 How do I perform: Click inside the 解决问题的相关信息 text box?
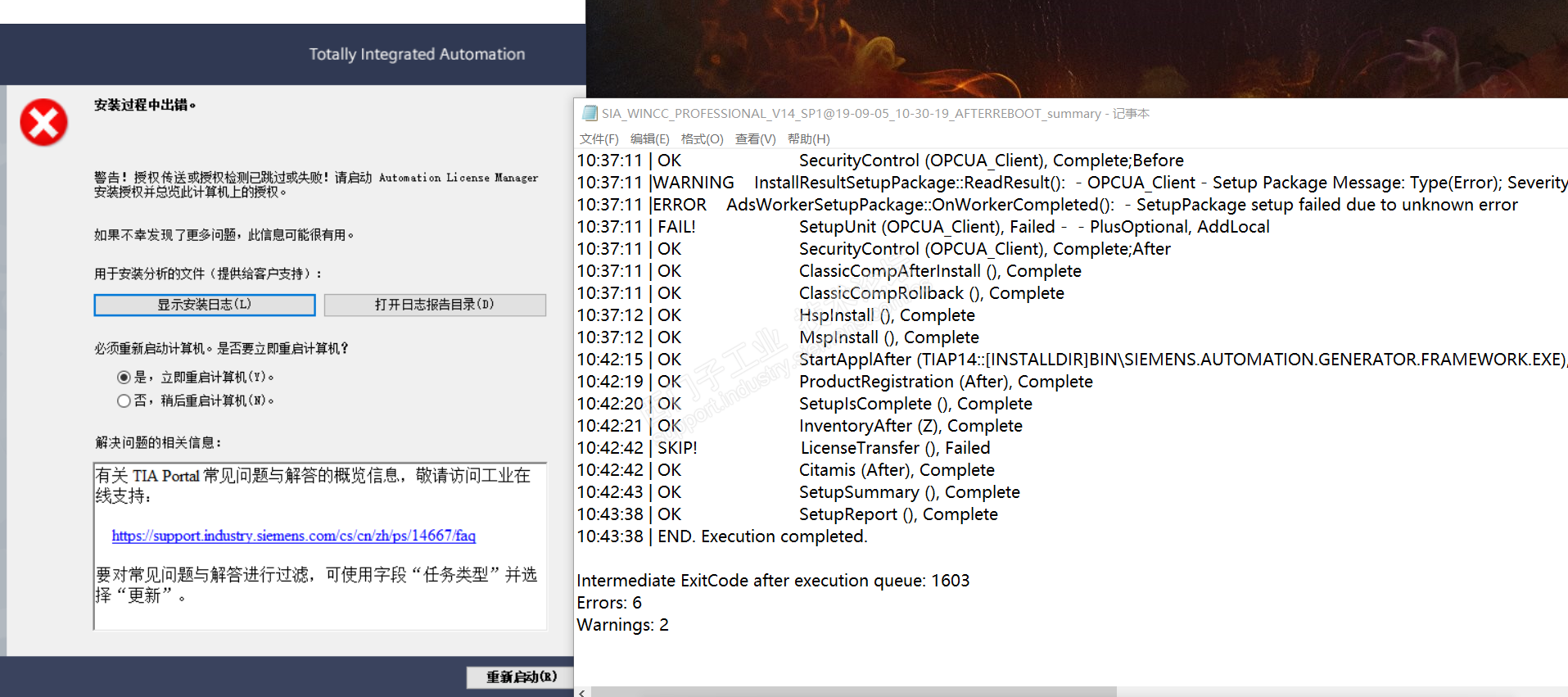320,546
